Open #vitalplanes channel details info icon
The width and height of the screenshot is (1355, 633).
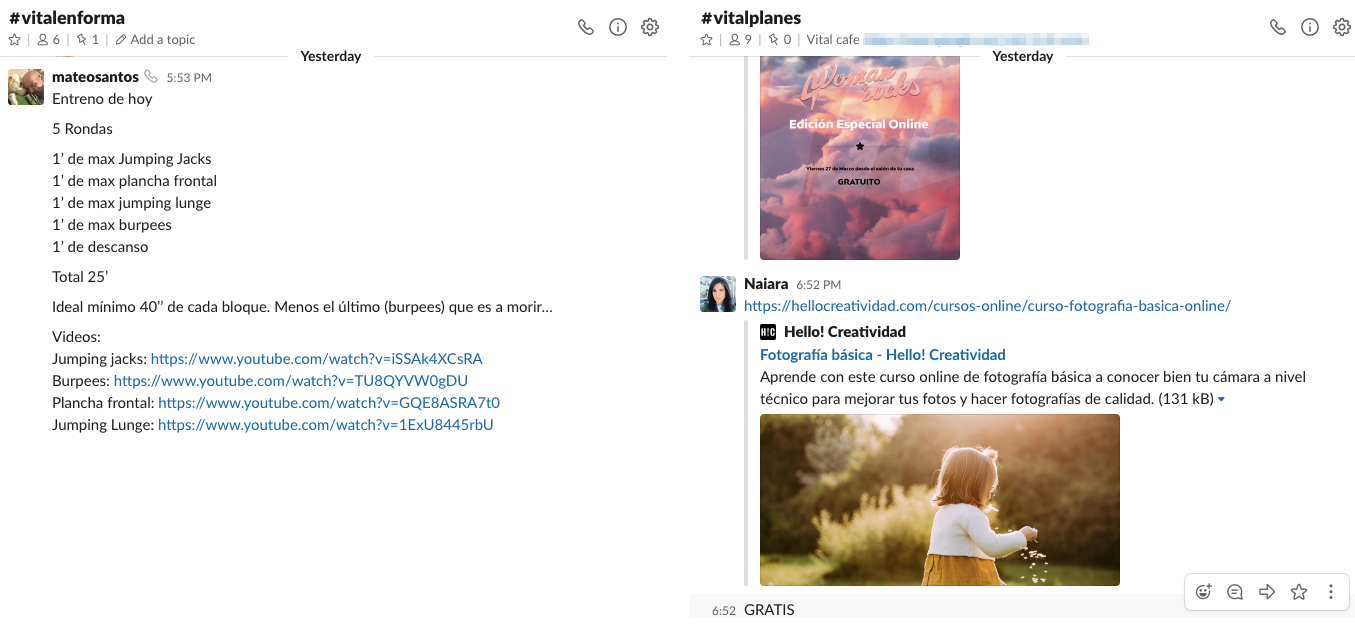pyautogui.click(x=1310, y=27)
